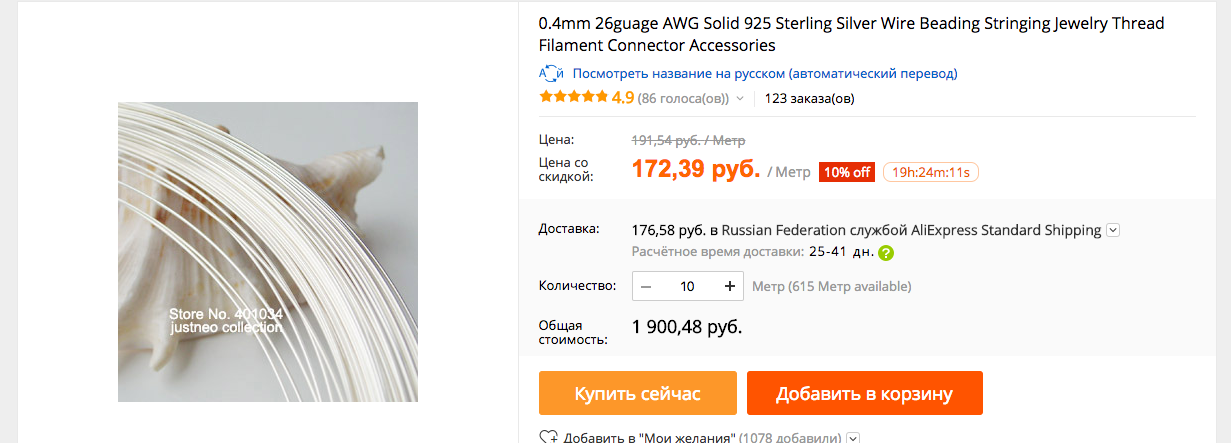
Task: Click the silver wire product image
Action: [268, 252]
